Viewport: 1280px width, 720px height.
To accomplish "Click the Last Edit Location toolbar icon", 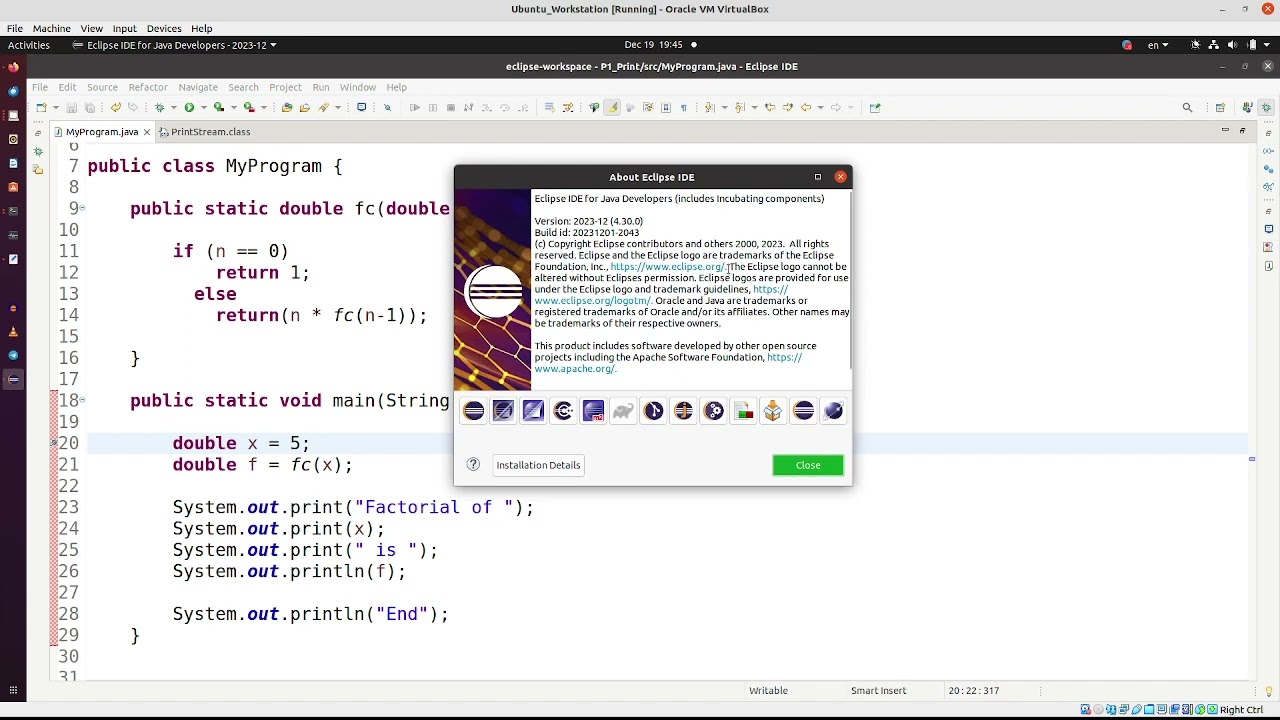I will (x=770, y=107).
